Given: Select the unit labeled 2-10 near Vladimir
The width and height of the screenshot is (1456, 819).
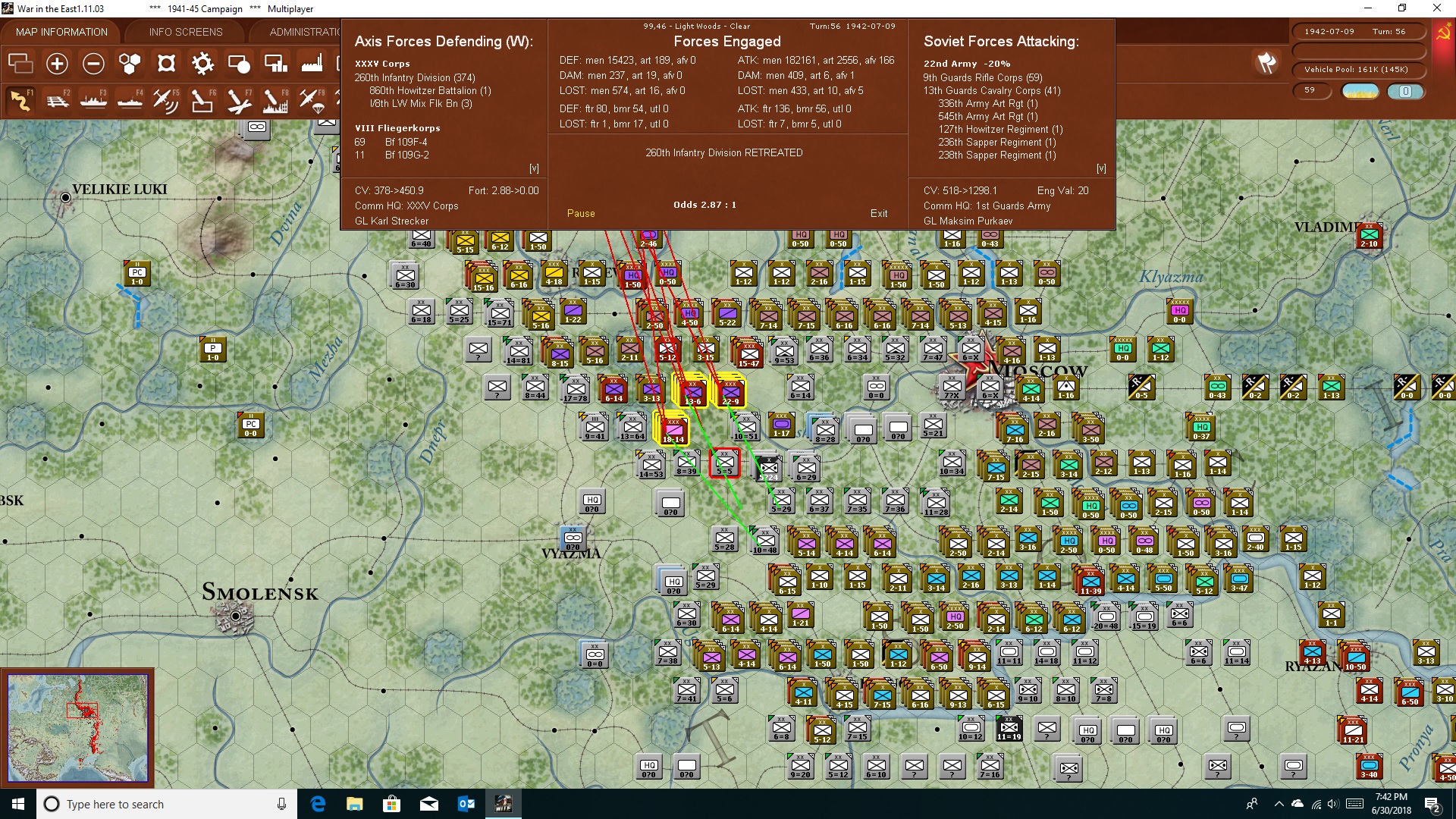Looking at the screenshot, I should coord(1369,235).
